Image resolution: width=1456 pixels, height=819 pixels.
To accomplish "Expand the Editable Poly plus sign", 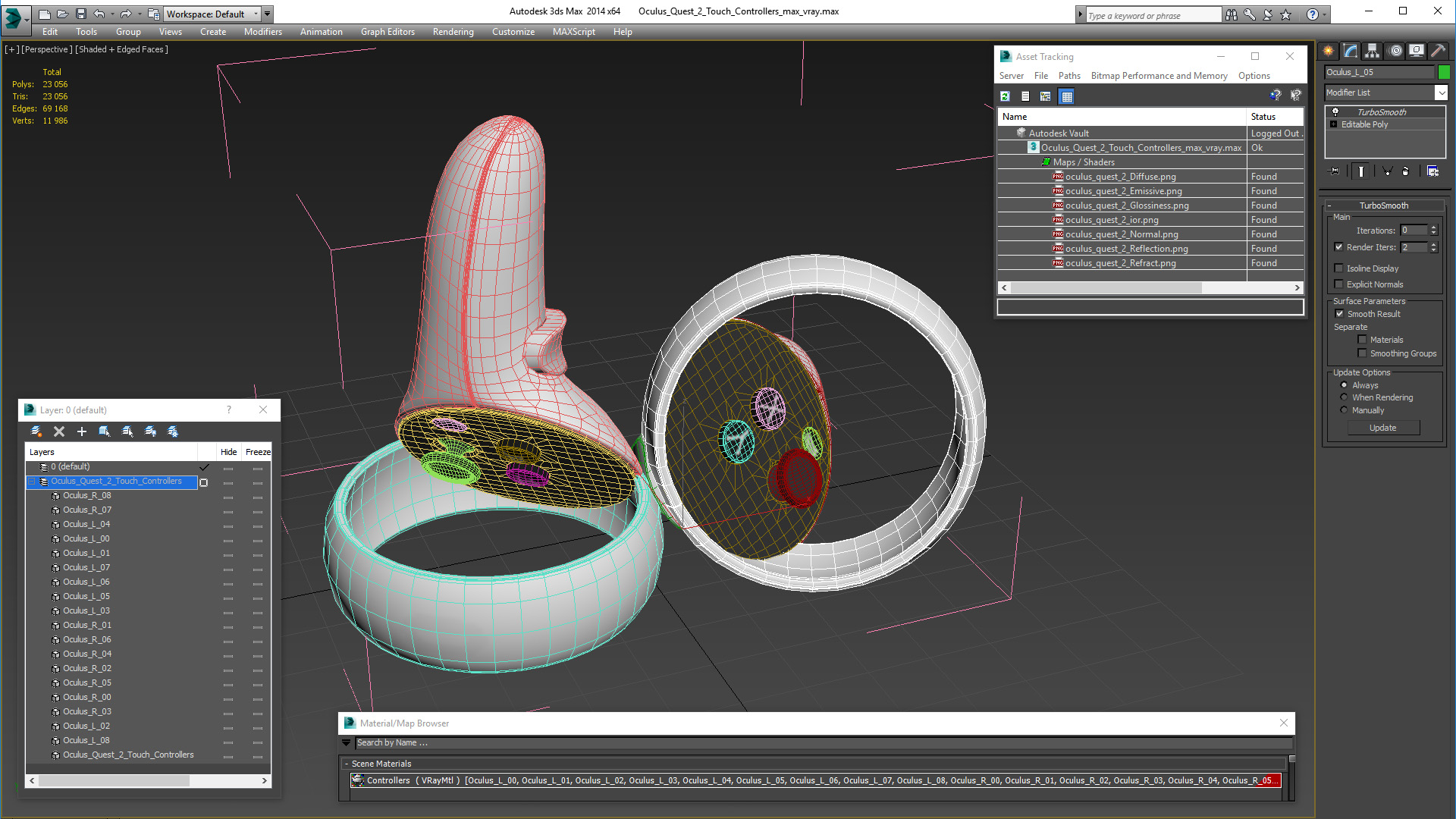I will coord(1334,124).
